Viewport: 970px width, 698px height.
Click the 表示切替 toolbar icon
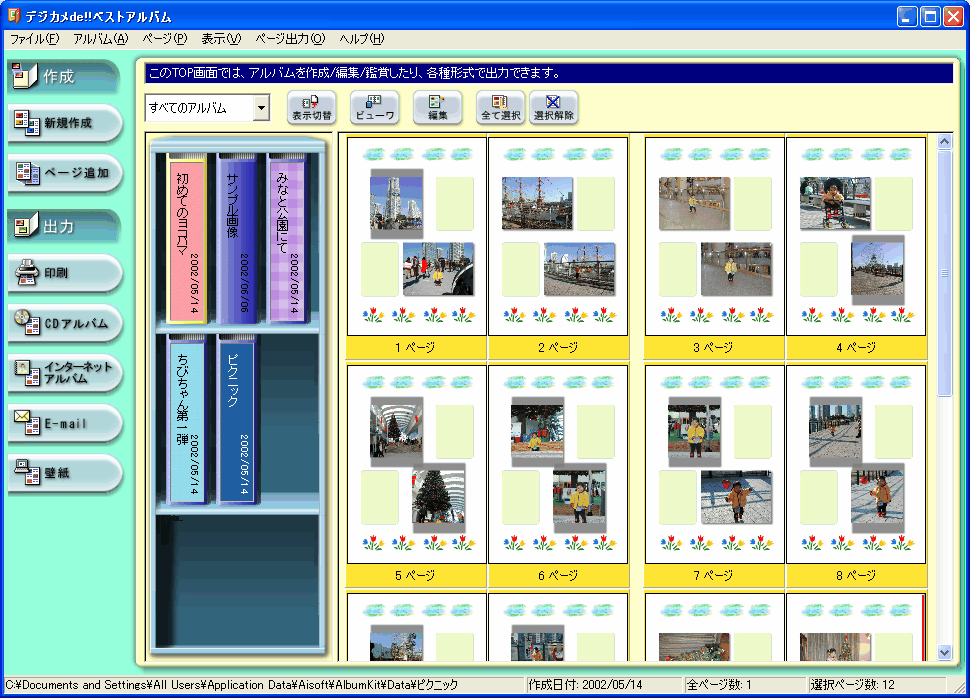pyautogui.click(x=312, y=108)
